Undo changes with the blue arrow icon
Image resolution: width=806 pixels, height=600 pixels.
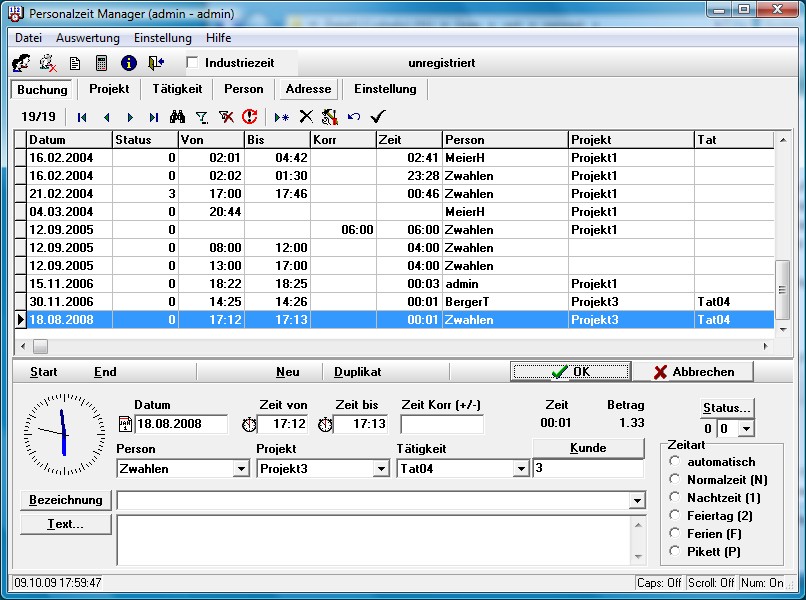point(354,117)
